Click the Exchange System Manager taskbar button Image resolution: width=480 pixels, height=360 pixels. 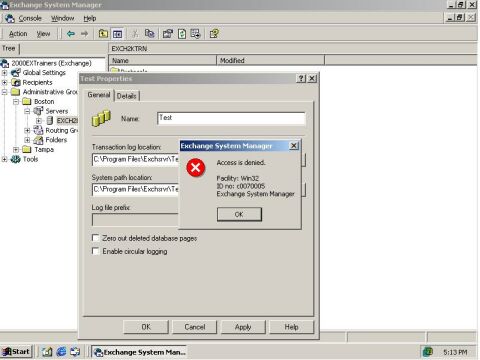click(x=139, y=352)
